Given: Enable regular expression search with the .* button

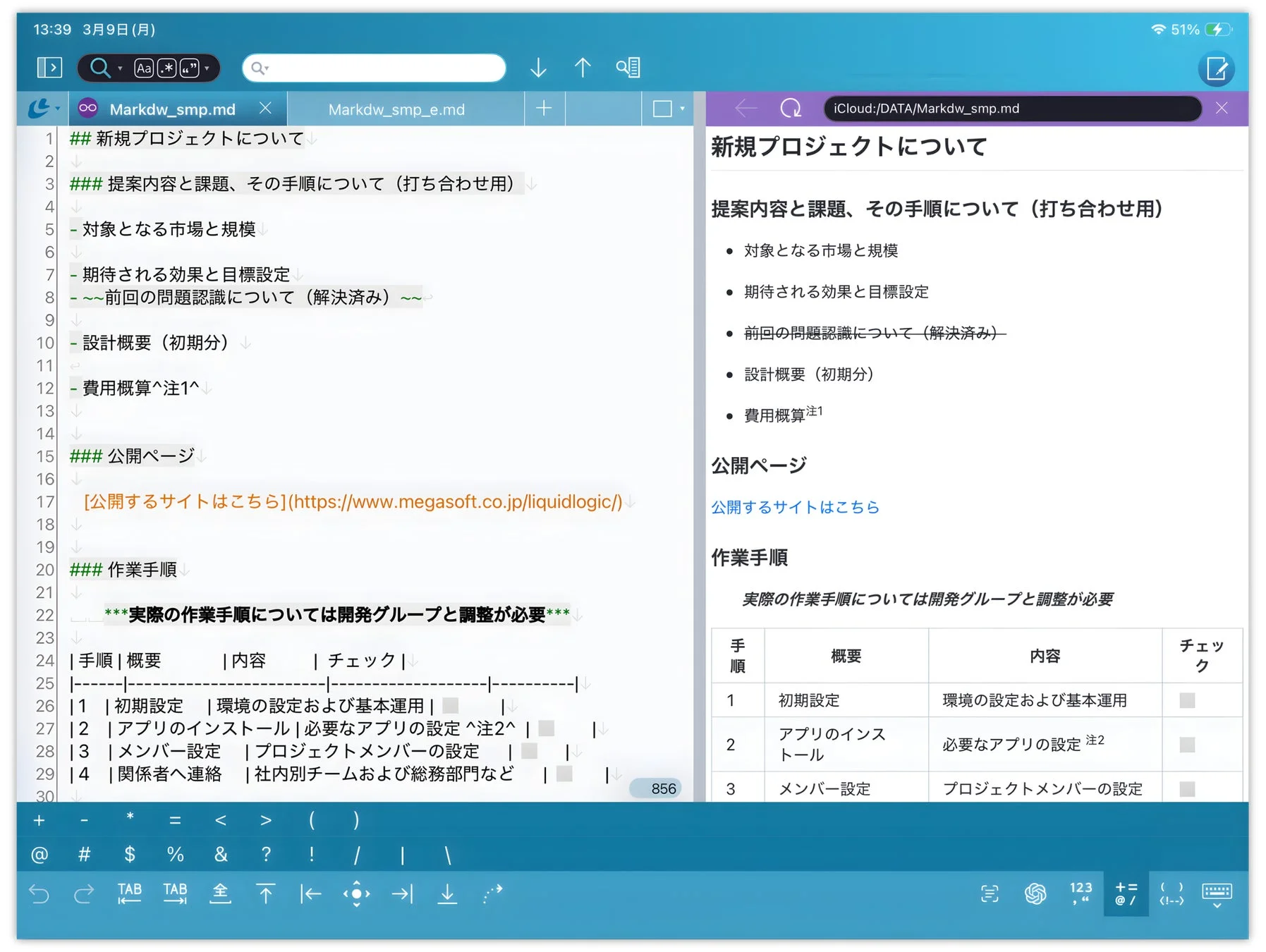Looking at the screenshot, I should point(166,68).
